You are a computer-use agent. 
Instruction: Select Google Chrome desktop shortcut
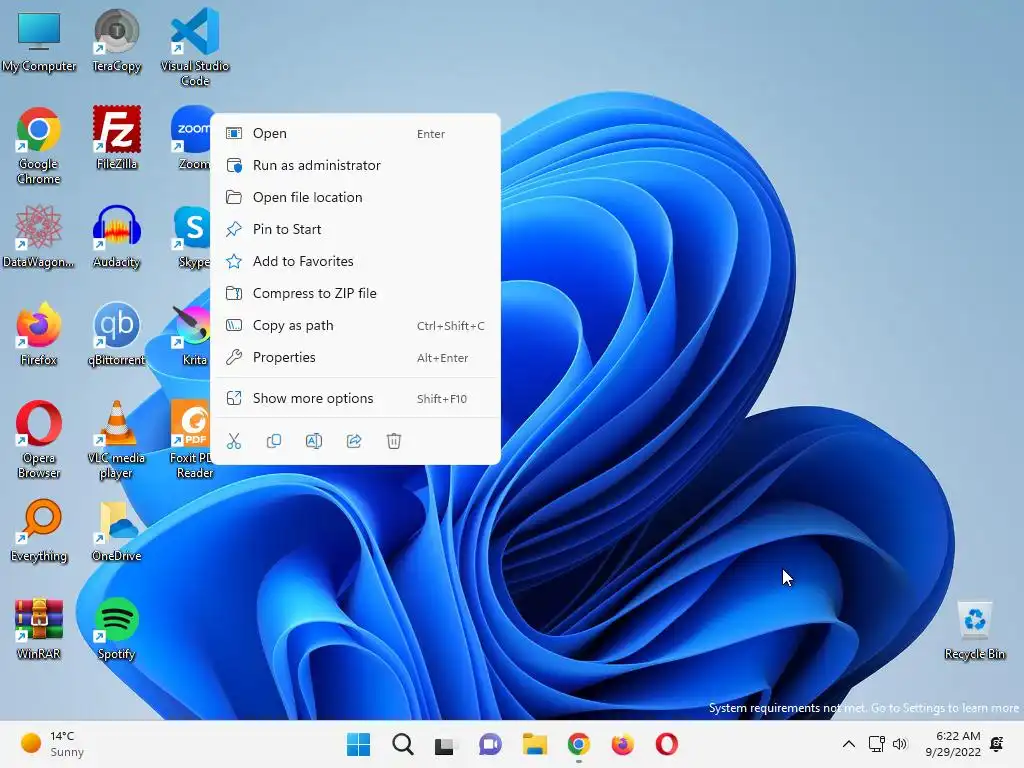click(x=39, y=146)
